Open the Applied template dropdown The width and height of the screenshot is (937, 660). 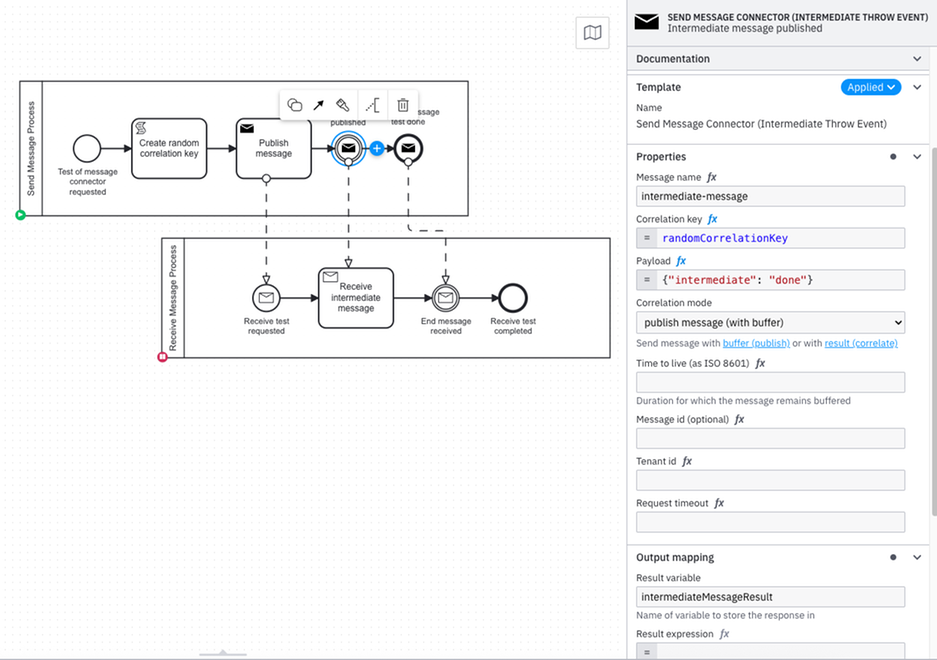pyautogui.click(x=870, y=87)
